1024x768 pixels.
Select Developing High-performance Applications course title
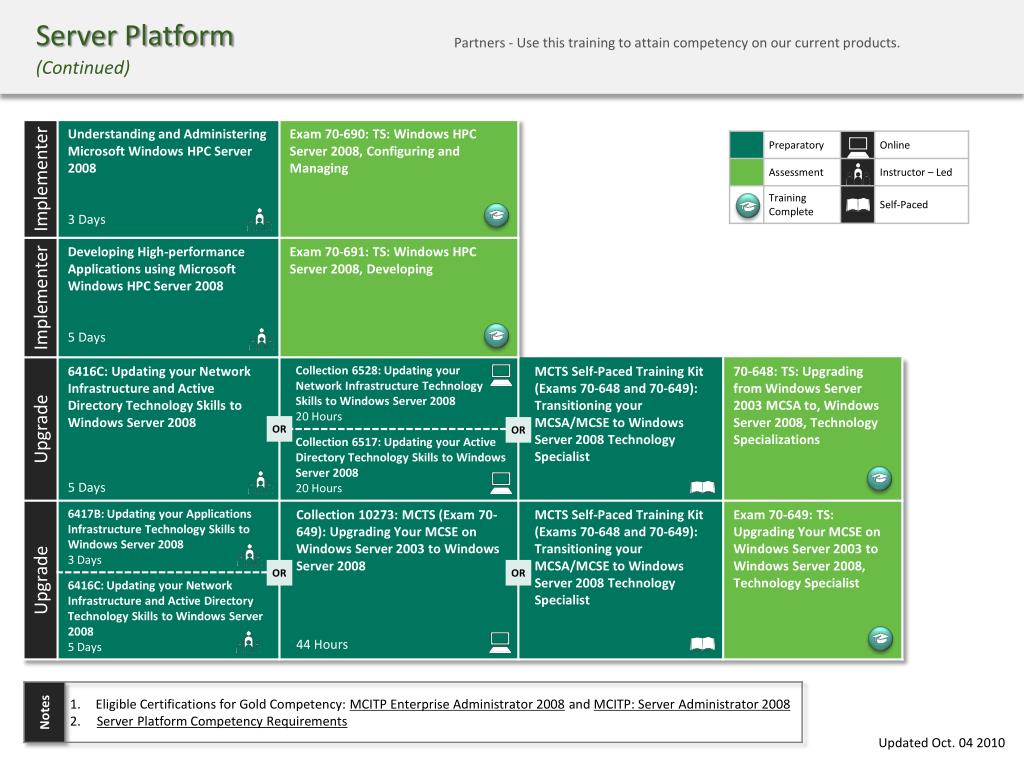coord(156,268)
